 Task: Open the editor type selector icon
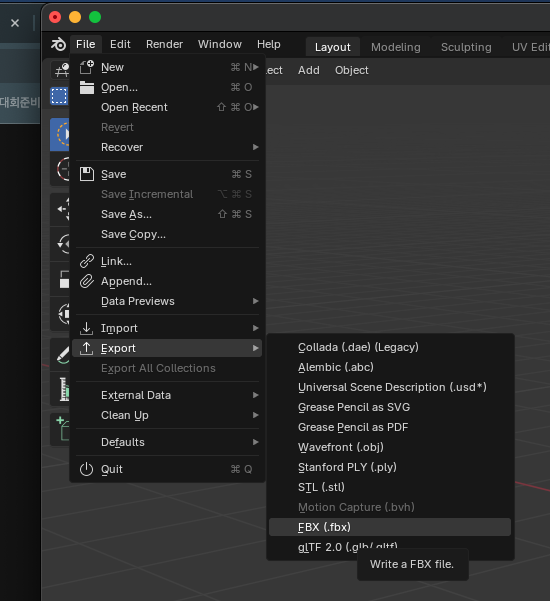pos(61,70)
